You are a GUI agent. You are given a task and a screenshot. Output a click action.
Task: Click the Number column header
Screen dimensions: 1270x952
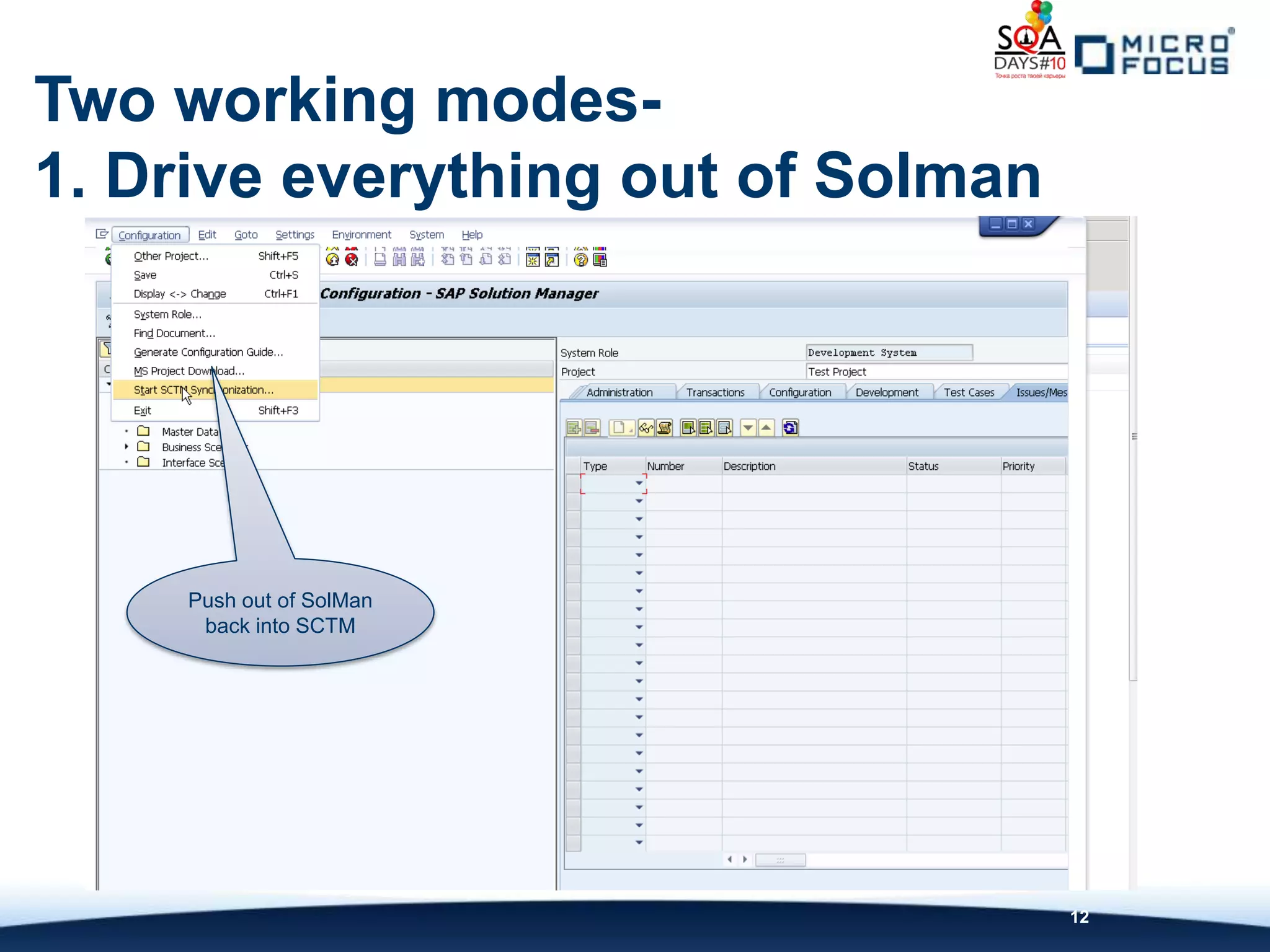click(x=683, y=466)
